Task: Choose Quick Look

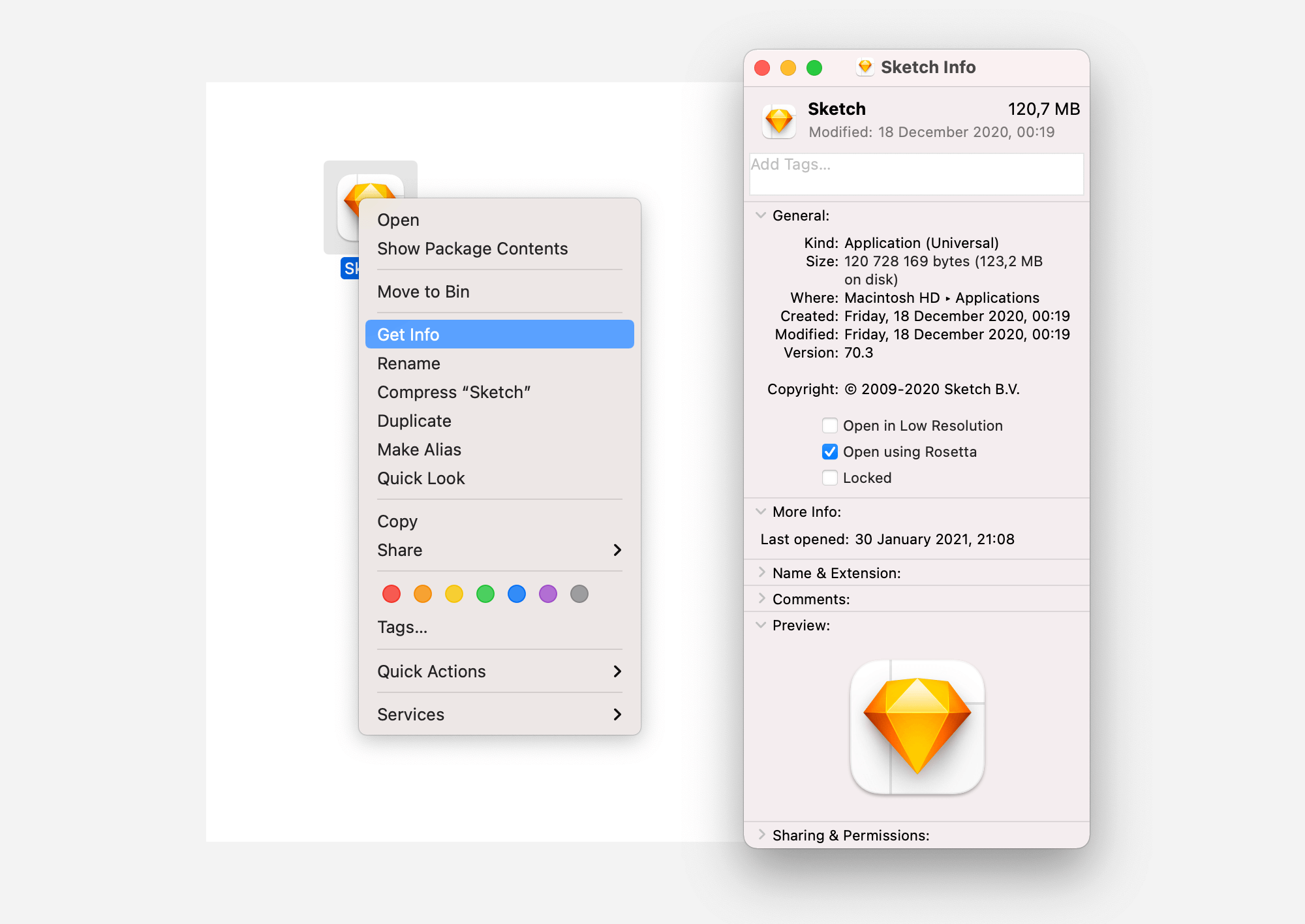Action: click(500, 478)
